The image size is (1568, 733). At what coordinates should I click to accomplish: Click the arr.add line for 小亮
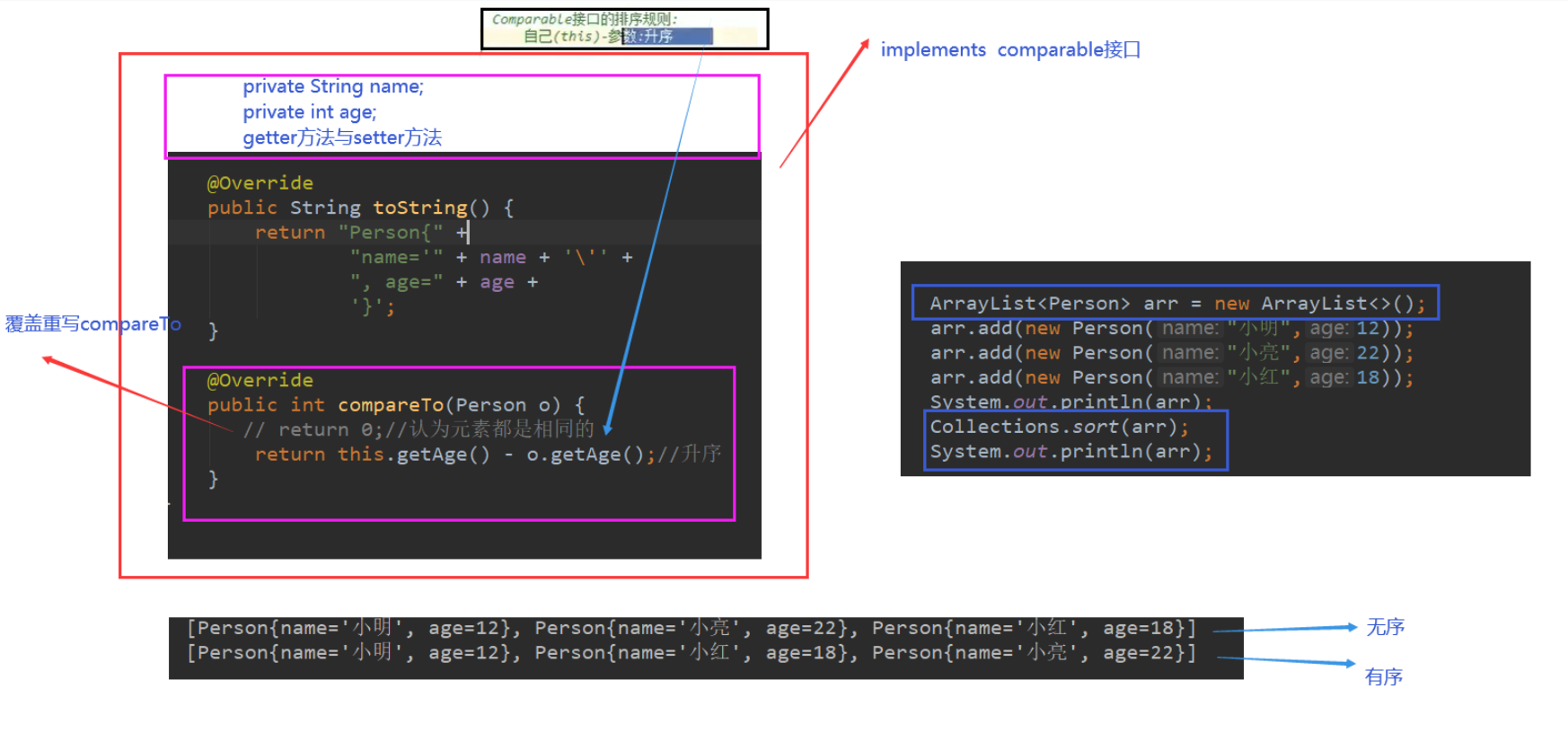pyautogui.click(x=1172, y=353)
